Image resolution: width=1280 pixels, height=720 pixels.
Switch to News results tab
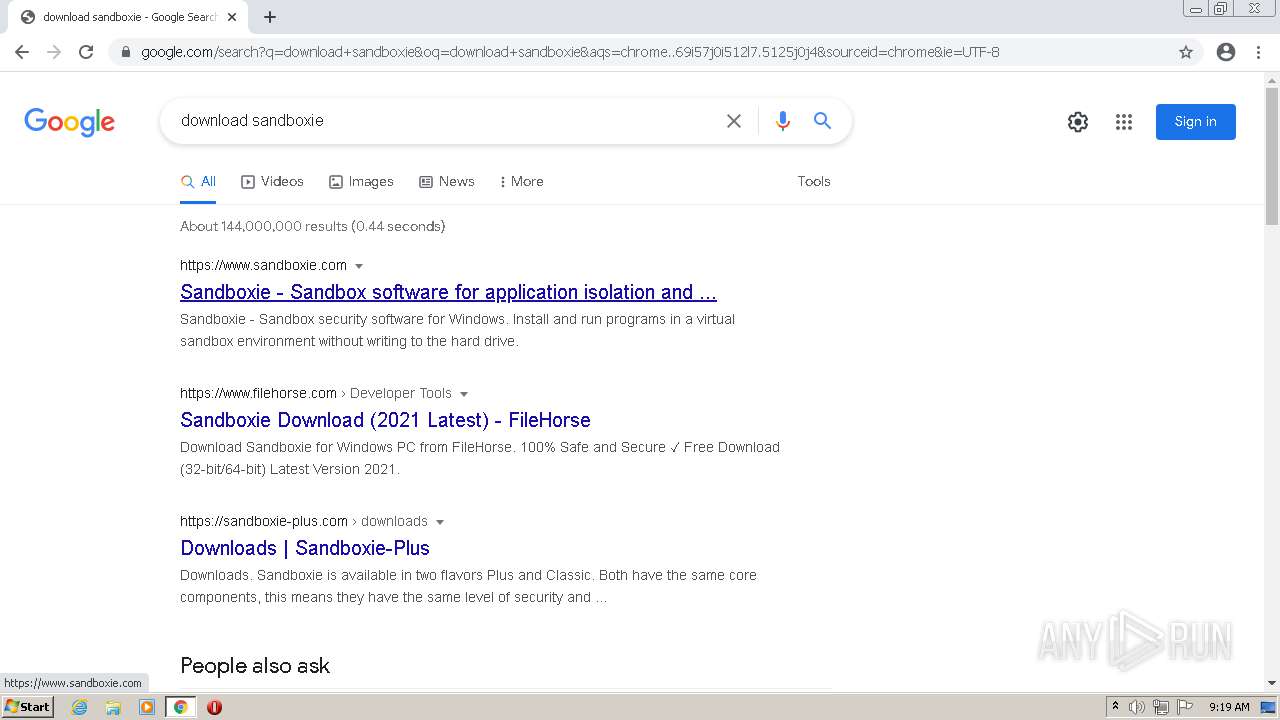tap(447, 182)
